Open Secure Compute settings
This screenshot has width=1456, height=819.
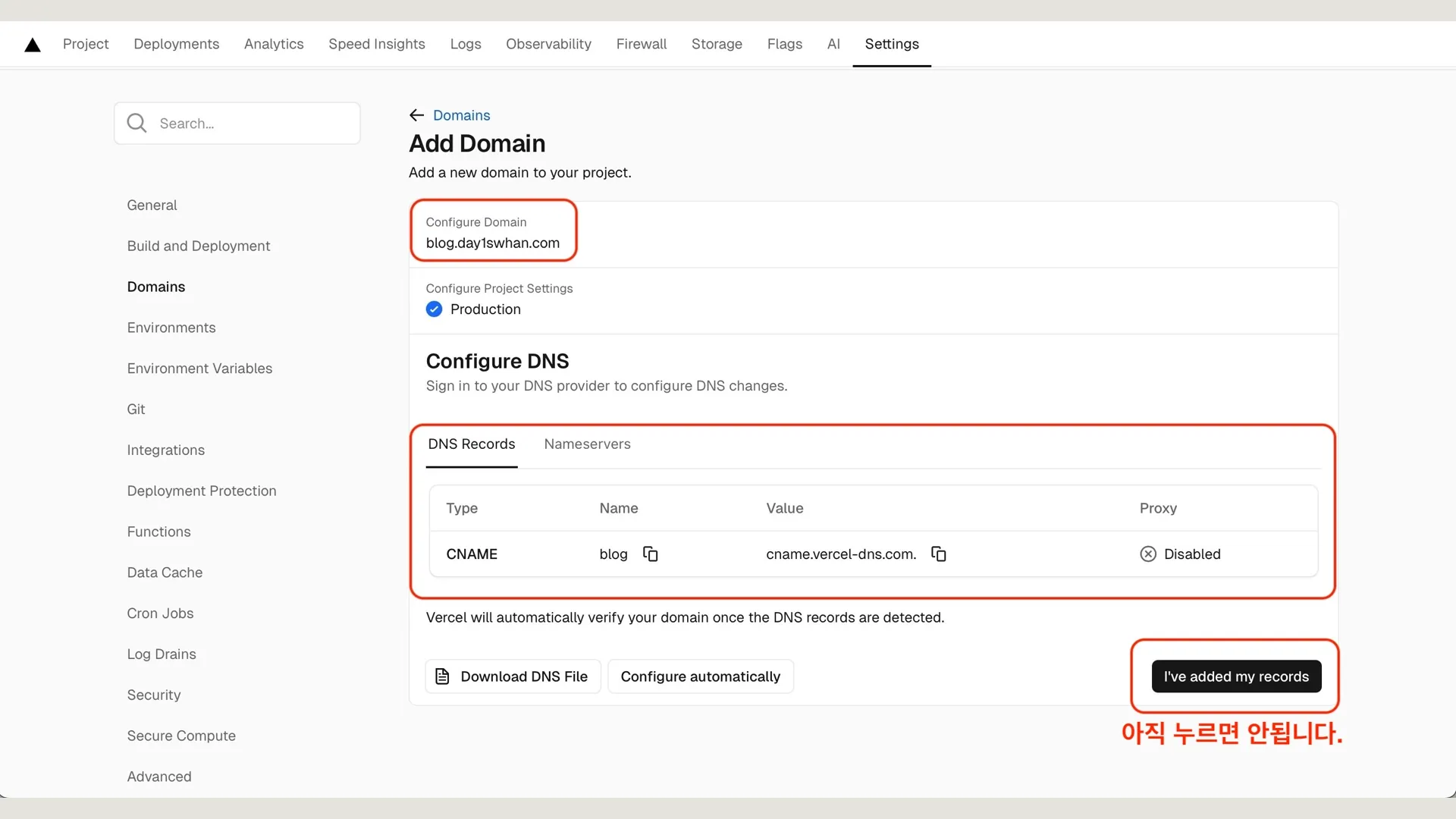tap(181, 736)
